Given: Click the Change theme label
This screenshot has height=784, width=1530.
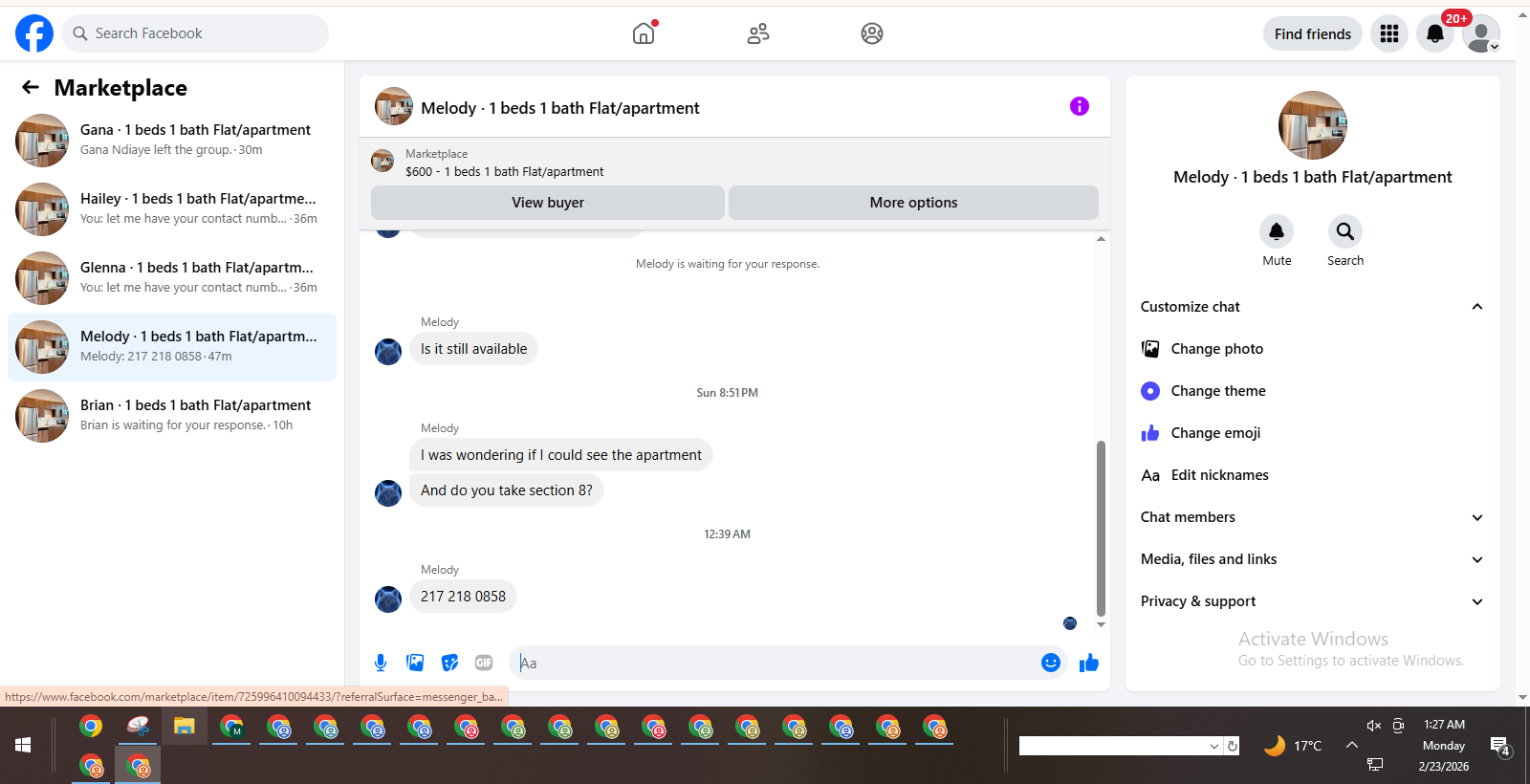Looking at the screenshot, I should (x=1218, y=391).
